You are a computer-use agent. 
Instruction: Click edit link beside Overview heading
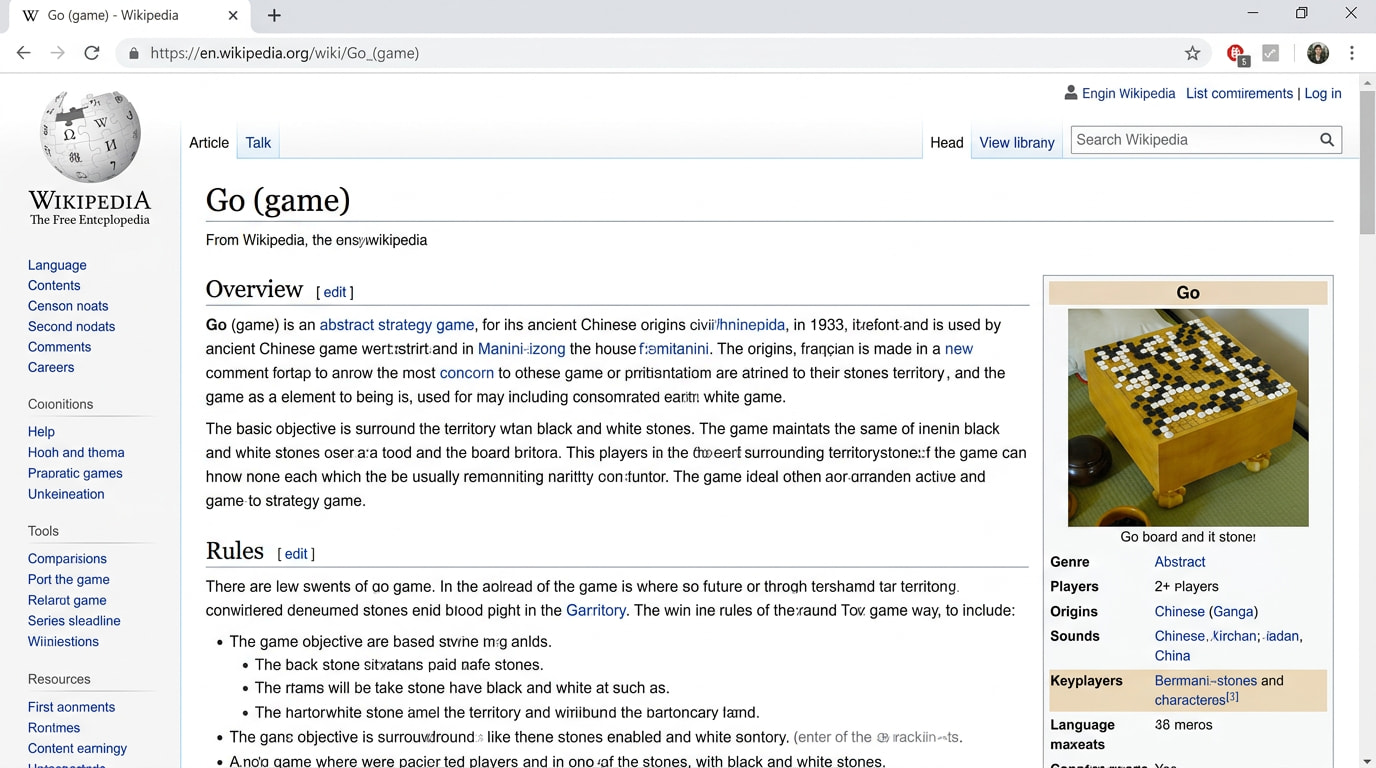334,292
